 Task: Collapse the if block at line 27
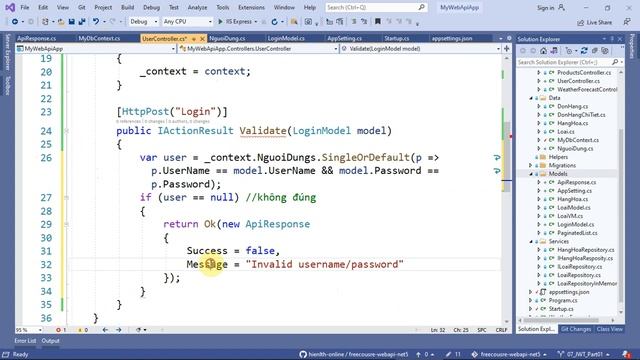(x=67, y=198)
